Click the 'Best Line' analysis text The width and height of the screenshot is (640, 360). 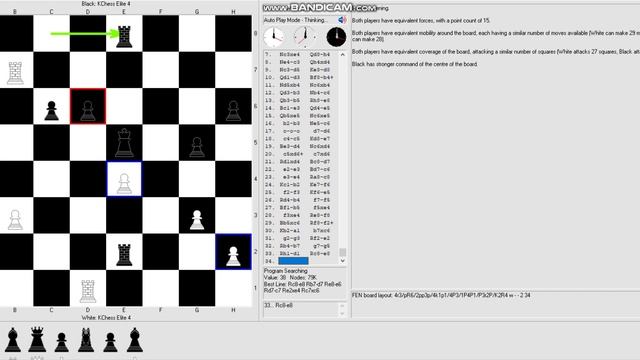point(302,287)
